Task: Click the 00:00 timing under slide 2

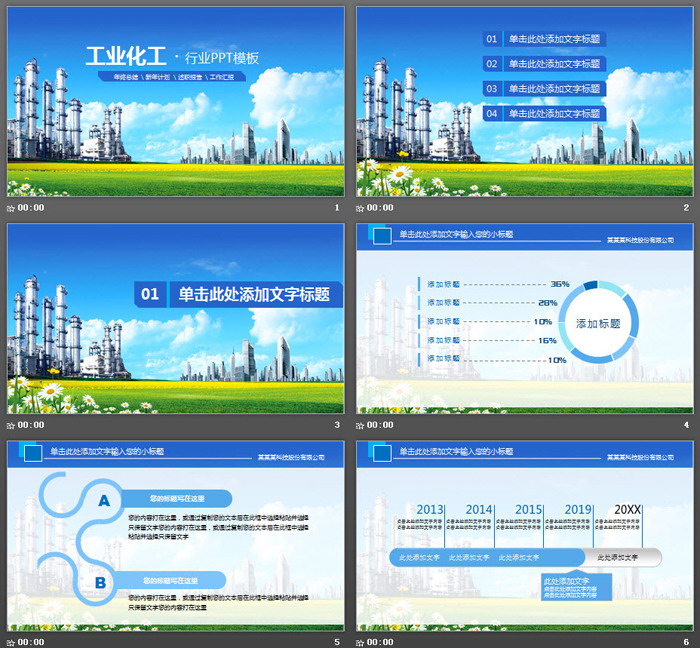Action: [381, 208]
